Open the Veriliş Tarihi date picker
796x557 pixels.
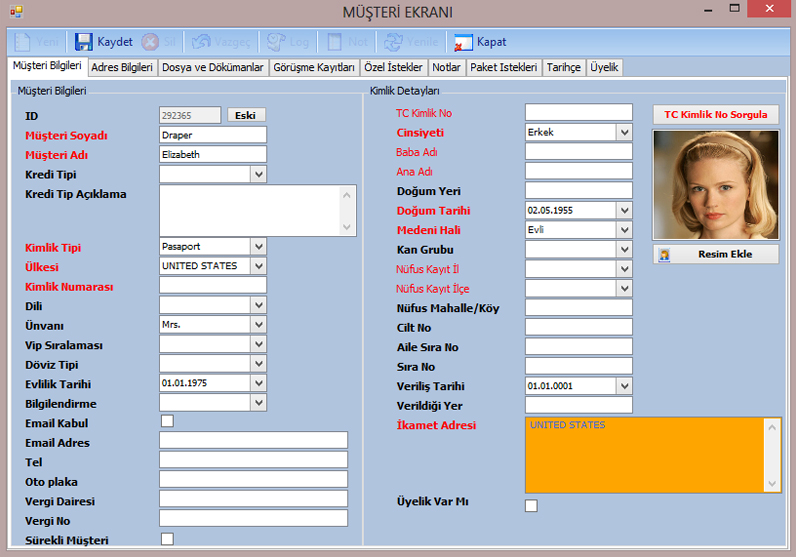coord(624,386)
